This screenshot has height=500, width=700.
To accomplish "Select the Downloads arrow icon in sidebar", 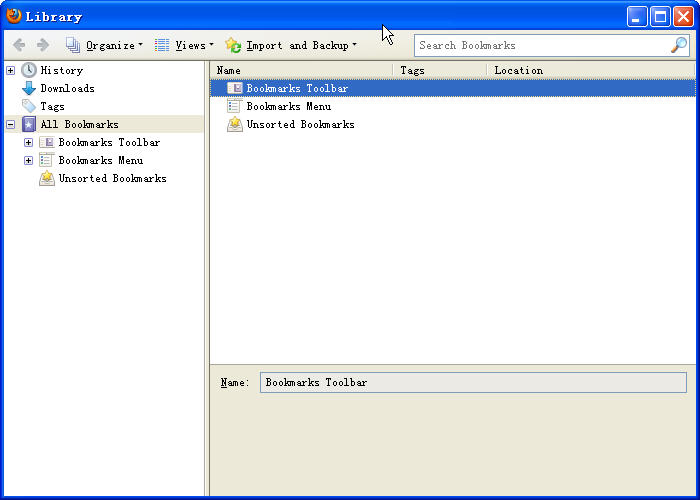I will pos(29,88).
